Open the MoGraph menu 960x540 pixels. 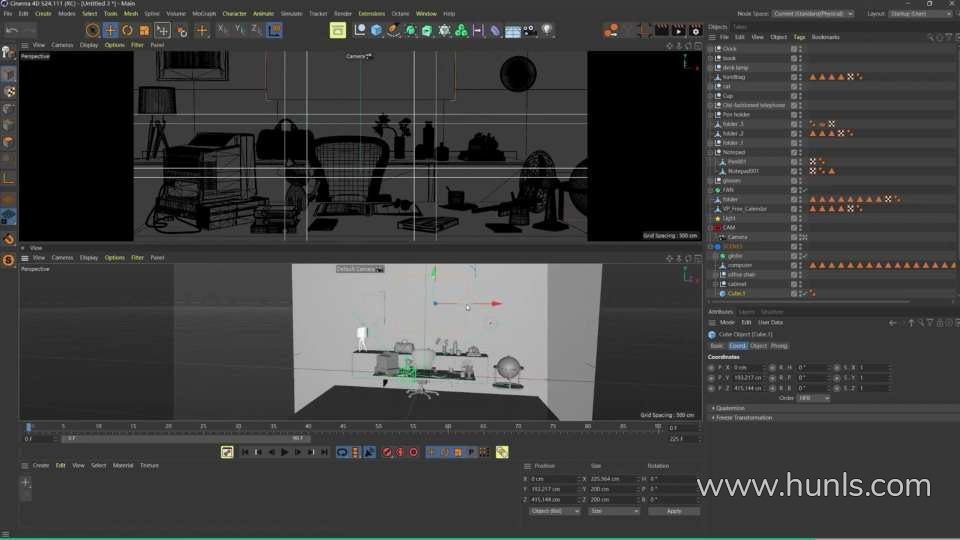(205, 13)
